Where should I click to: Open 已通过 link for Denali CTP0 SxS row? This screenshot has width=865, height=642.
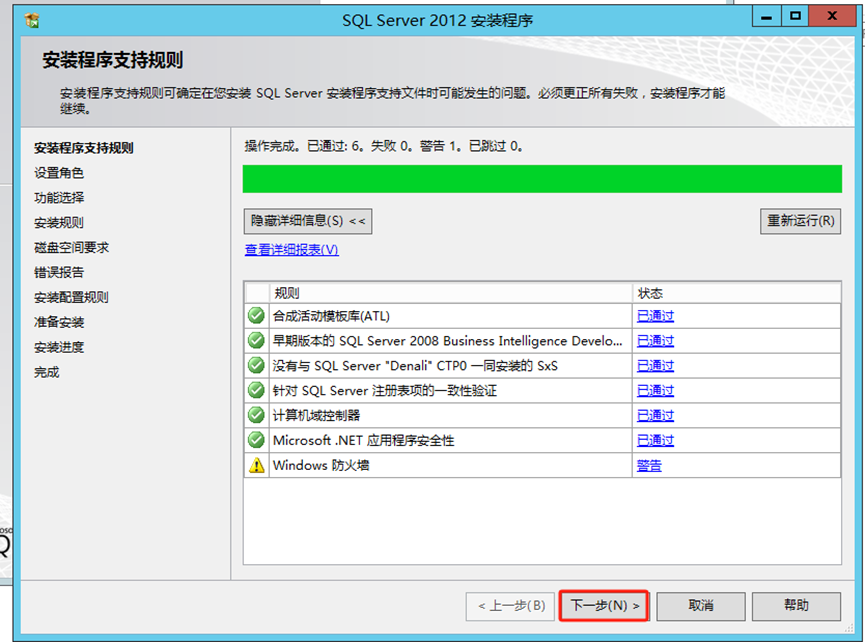(x=655, y=366)
